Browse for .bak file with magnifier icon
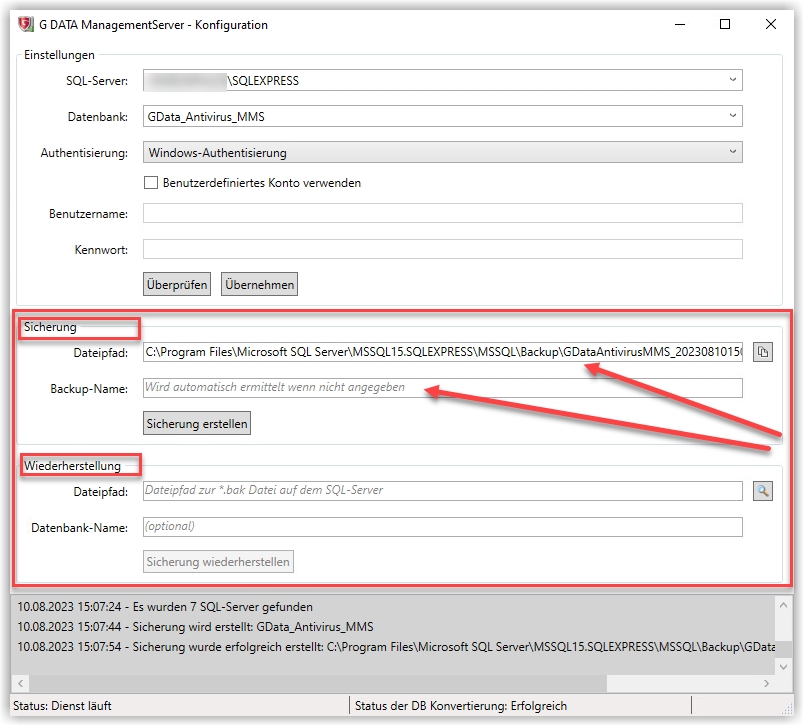The width and height of the screenshot is (804, 726). click(x=762, y=491)
